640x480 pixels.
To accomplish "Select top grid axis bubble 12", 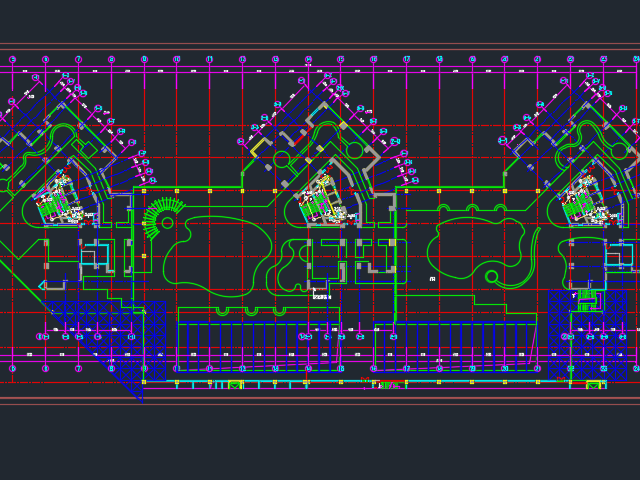I will point(242,60).
